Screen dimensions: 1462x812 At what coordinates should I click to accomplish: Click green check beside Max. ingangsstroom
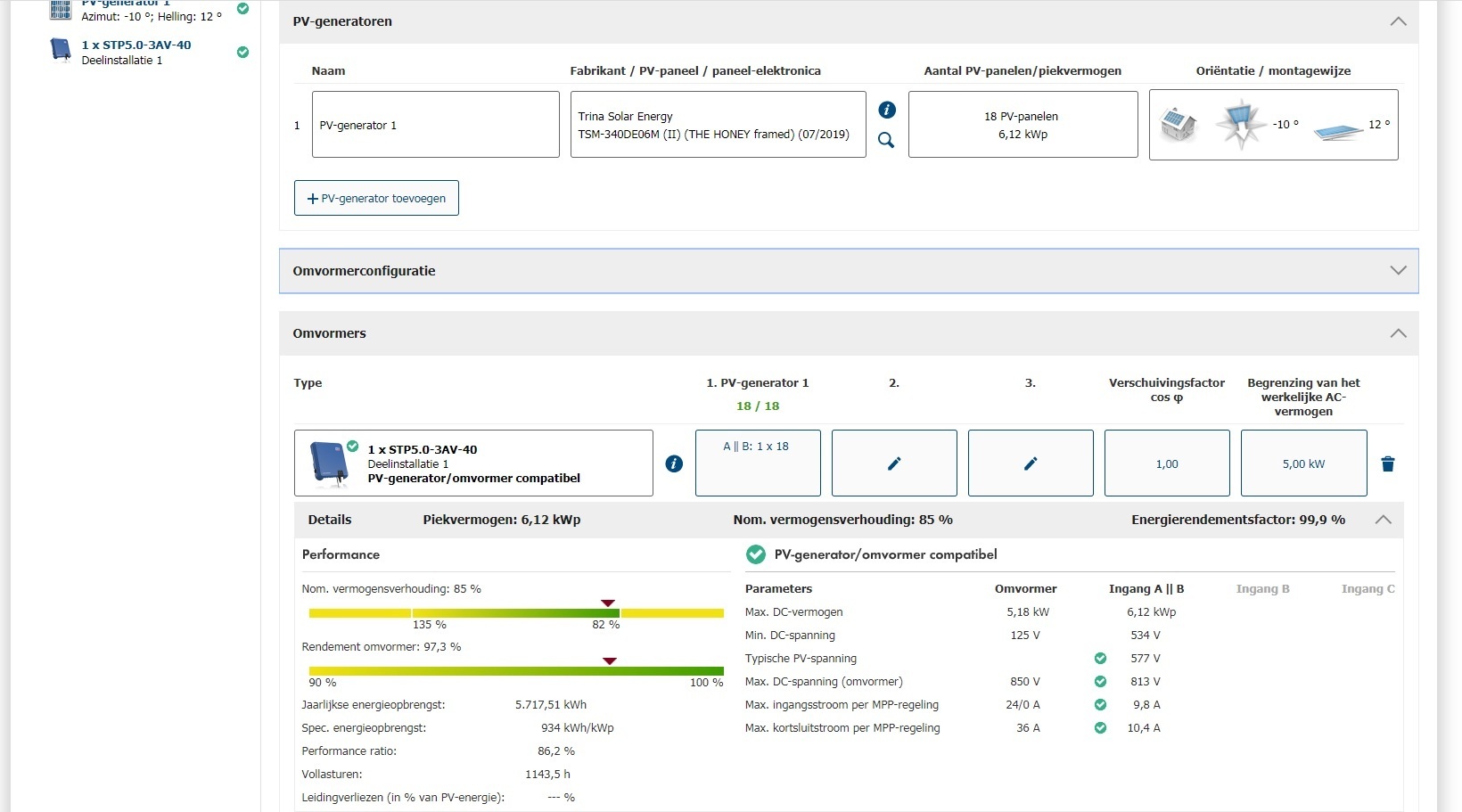point(1100,705)
